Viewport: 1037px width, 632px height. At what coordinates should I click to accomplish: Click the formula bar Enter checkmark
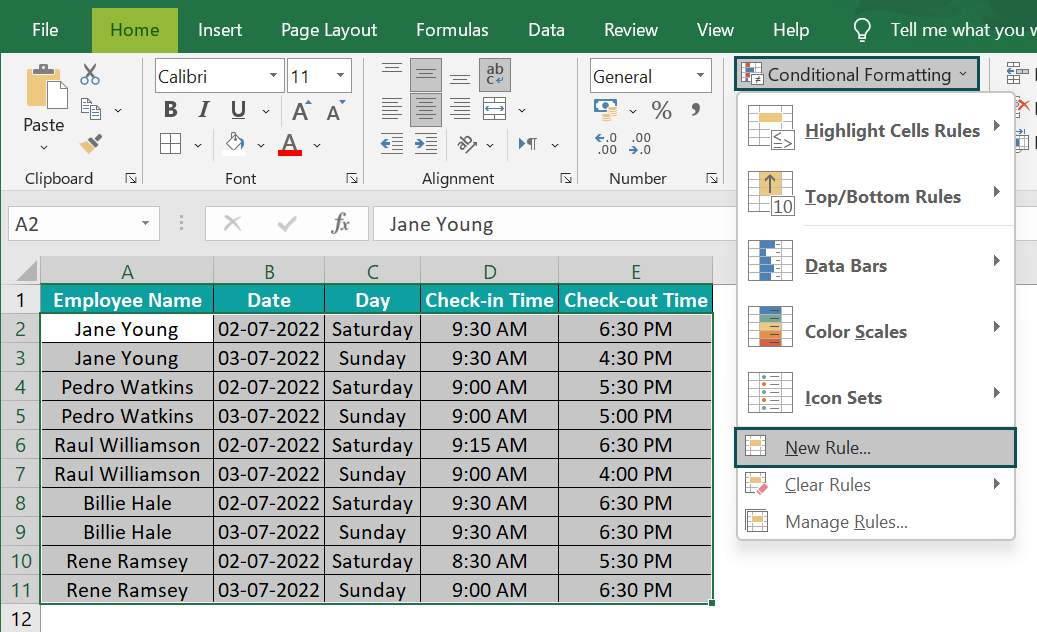(287, 223)
